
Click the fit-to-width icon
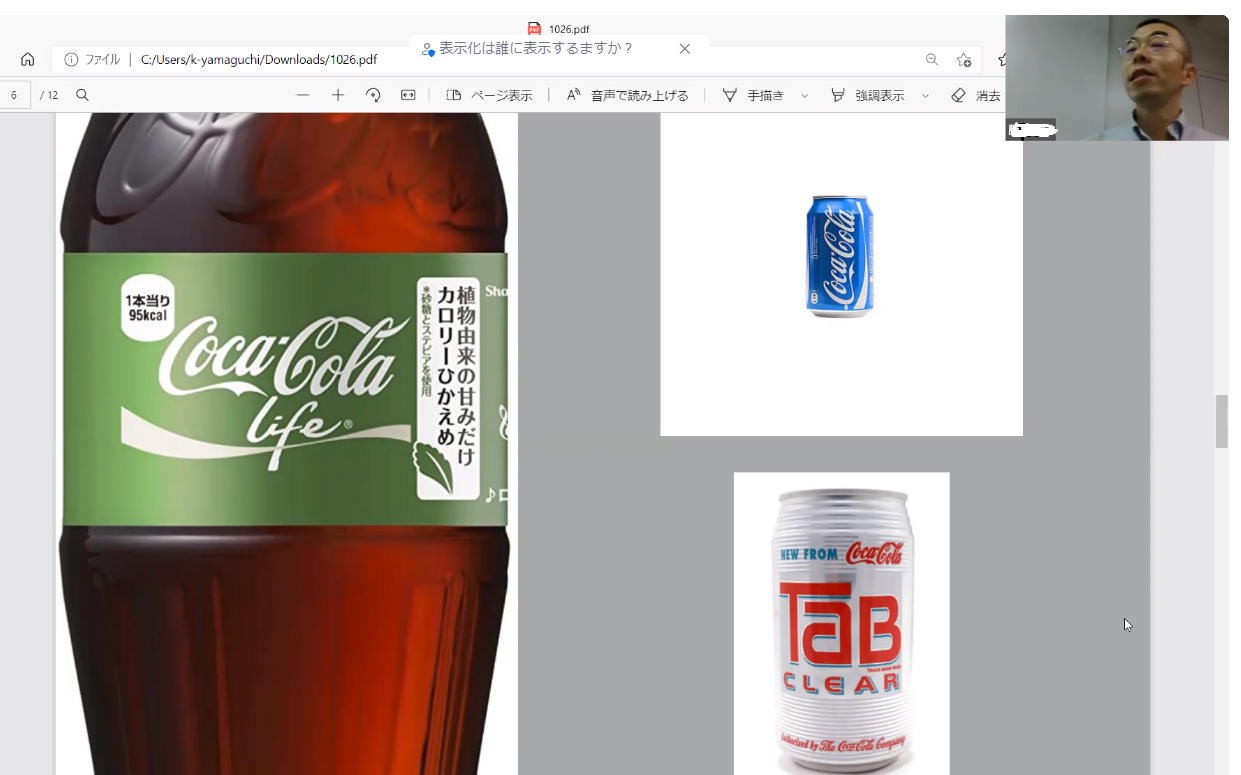coord(408,95)
